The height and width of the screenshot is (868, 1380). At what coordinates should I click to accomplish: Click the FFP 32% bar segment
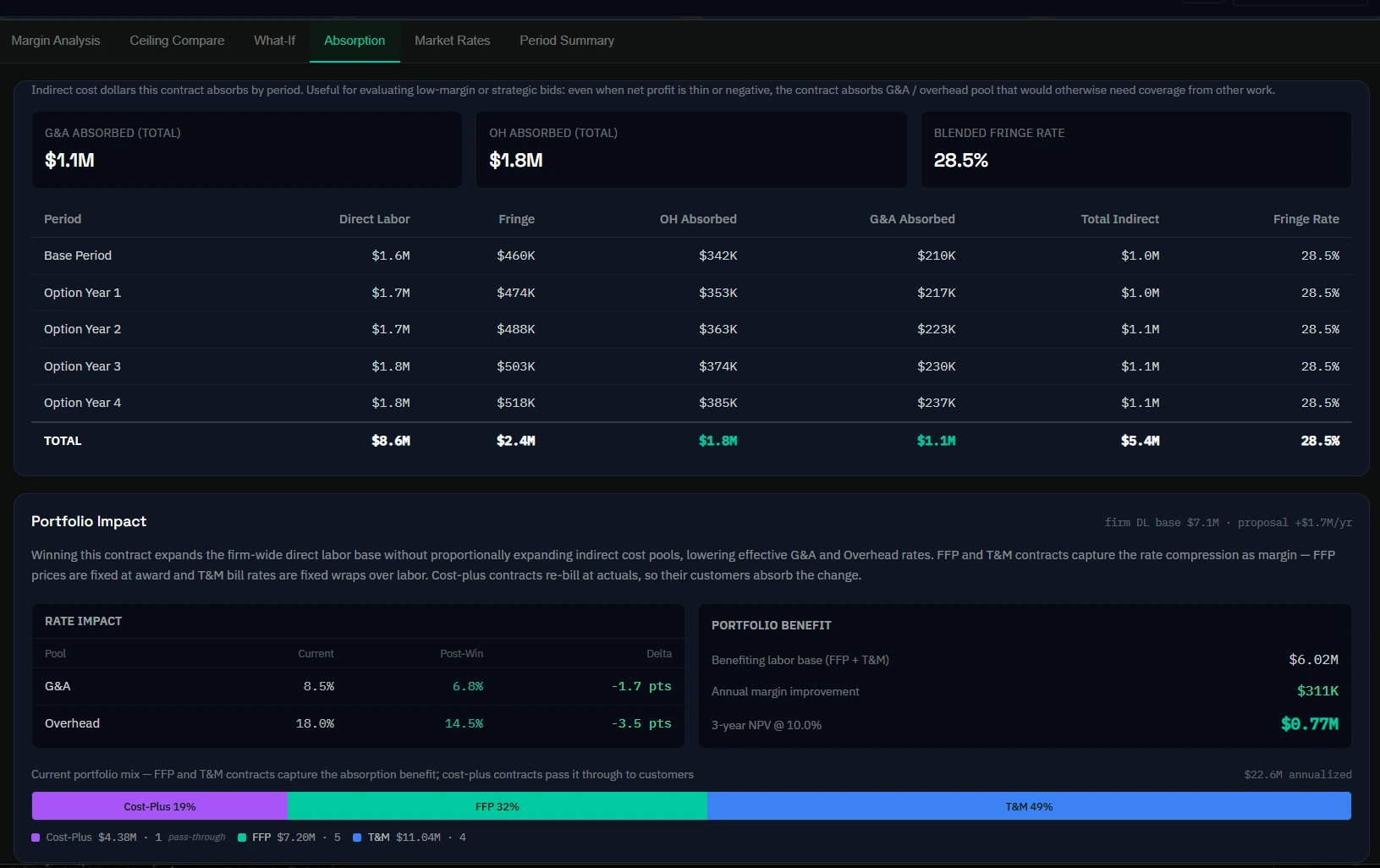[x=498, y=806]
